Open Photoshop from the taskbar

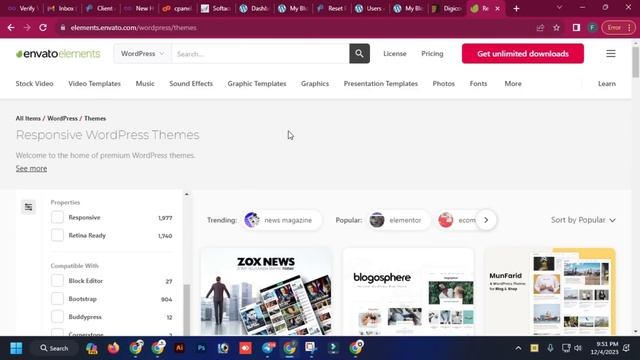tap(201, 348)
